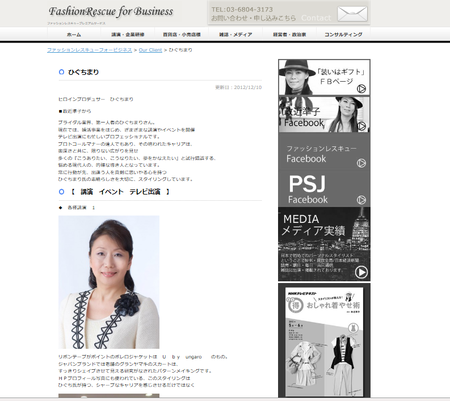The height and width of the screenshot is (401, 450).
Task: Follow the Our Client breadcrumb link
Action: pyautogui.click(x=150, y=50)
